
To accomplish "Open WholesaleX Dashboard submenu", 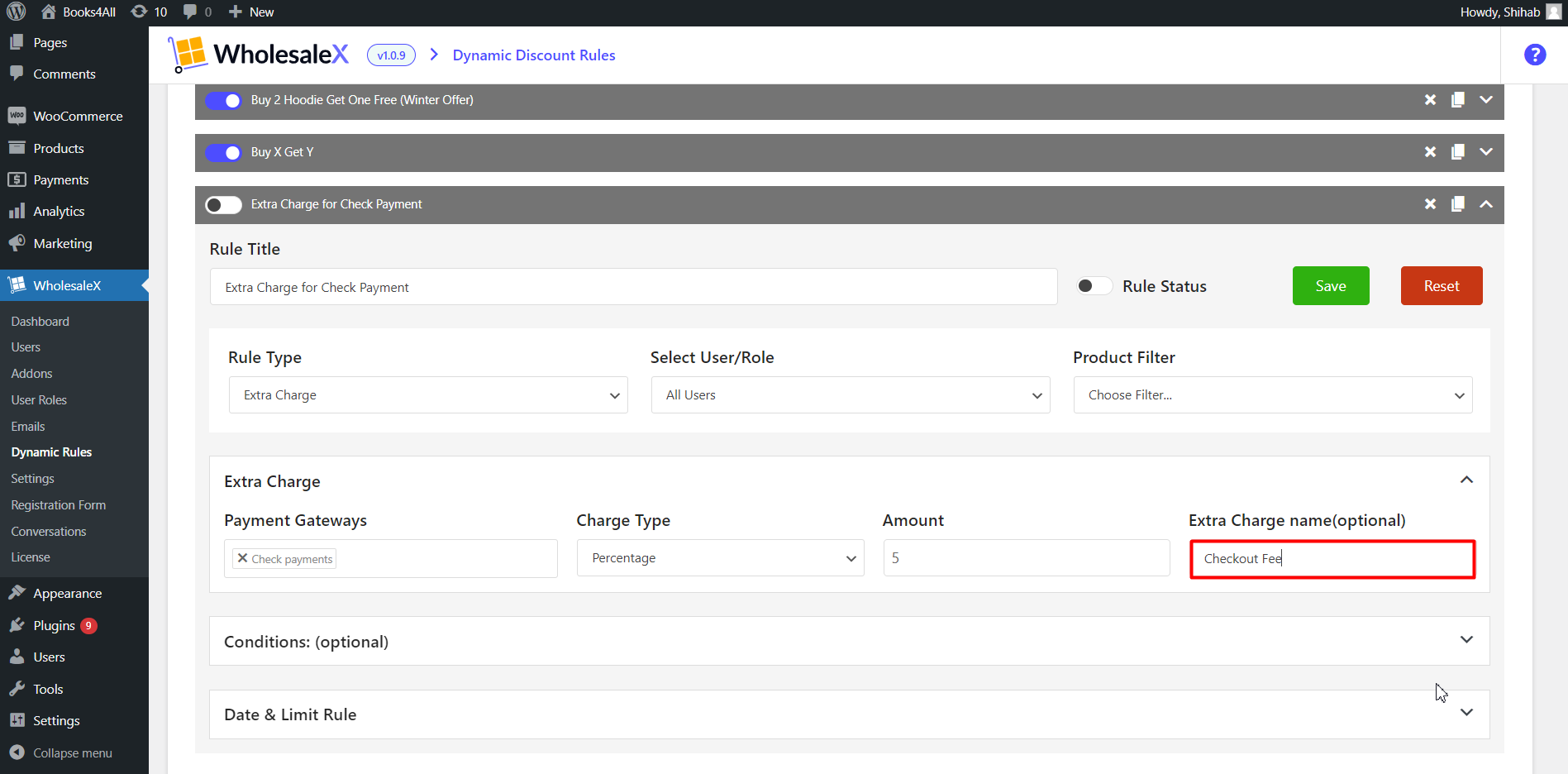I will click(41, 322).
